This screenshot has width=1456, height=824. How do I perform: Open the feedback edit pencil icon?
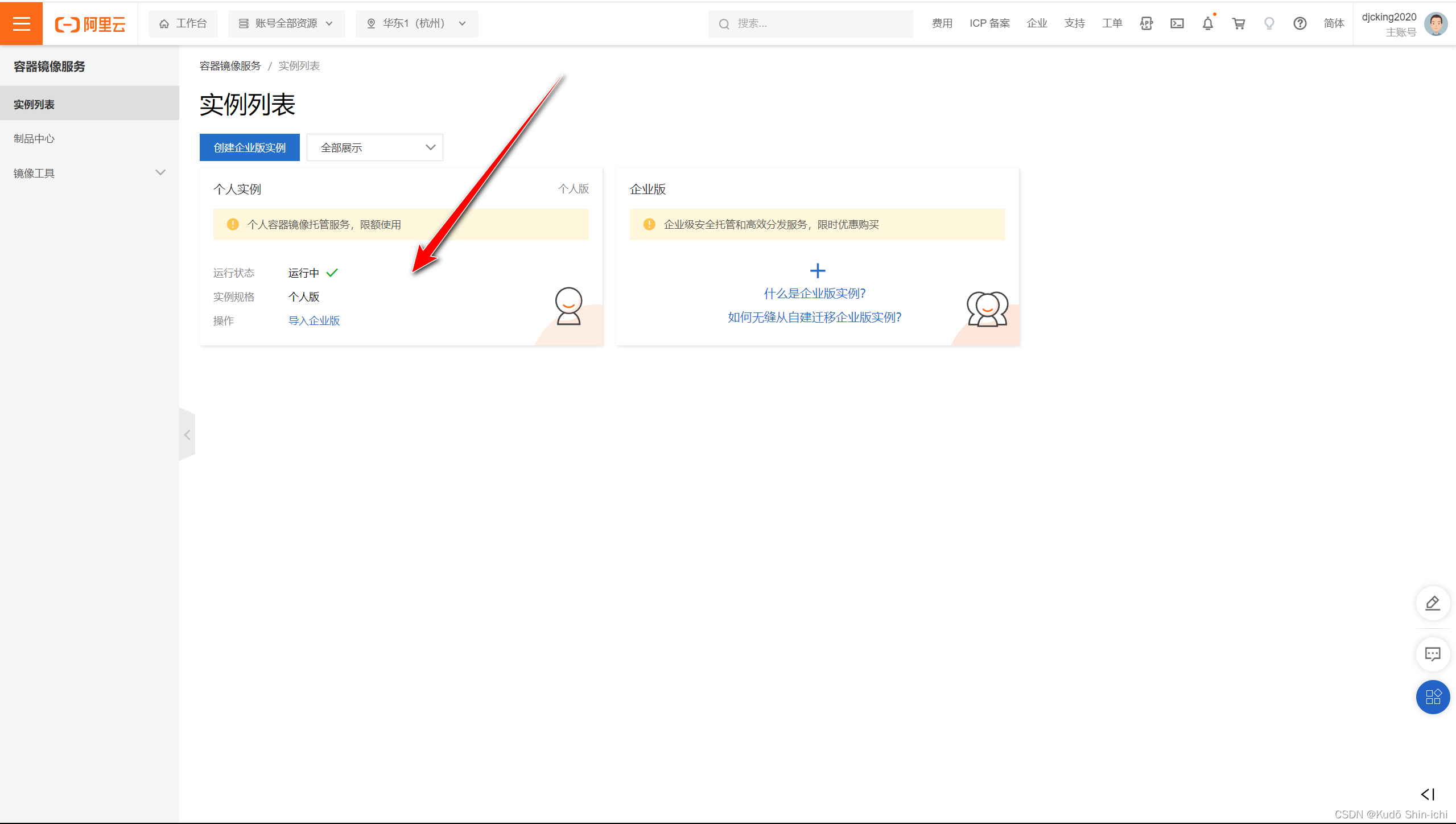click(x=1432, y=603)
